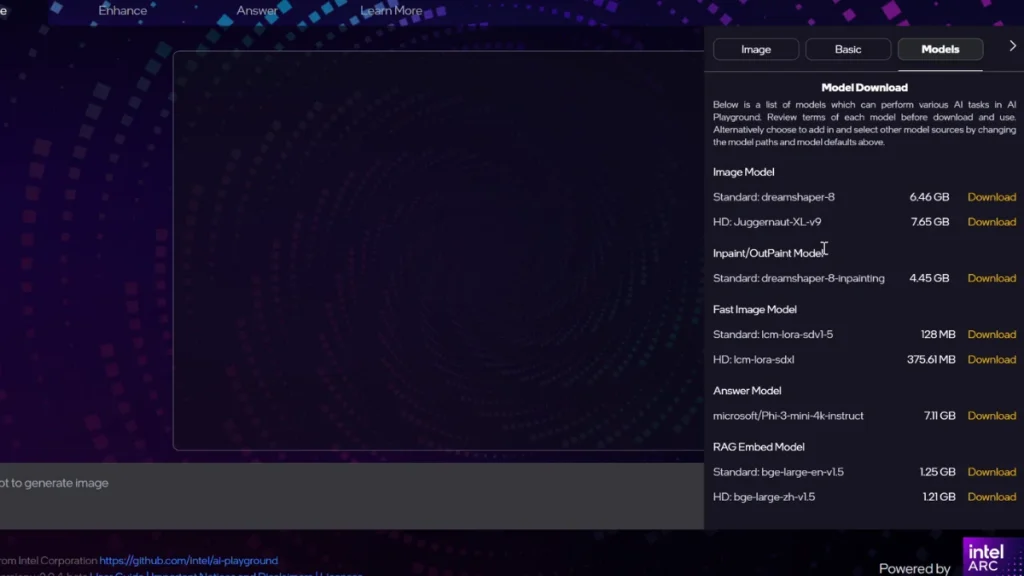Download the HD Juggernaut-XL-v9 model
This screenshot has width=1024, height=576.
[x=991, y=222]
